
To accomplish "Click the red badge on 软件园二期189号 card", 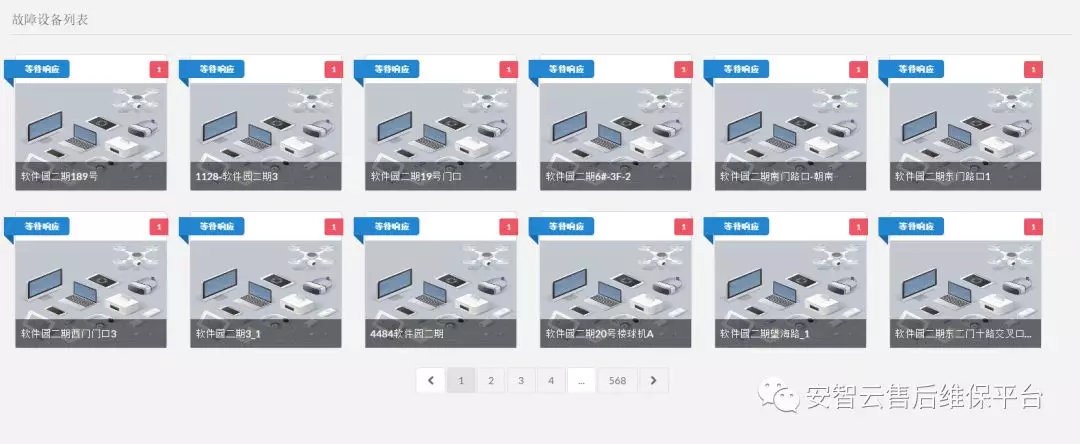I will pyautogui.click(x=157, y=70).
